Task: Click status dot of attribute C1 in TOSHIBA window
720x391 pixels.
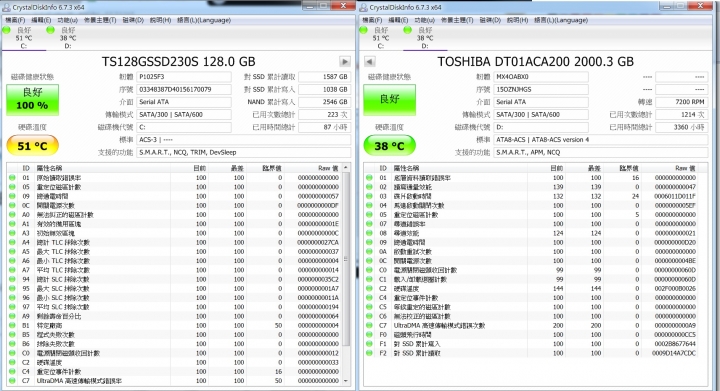Action: 369,279
